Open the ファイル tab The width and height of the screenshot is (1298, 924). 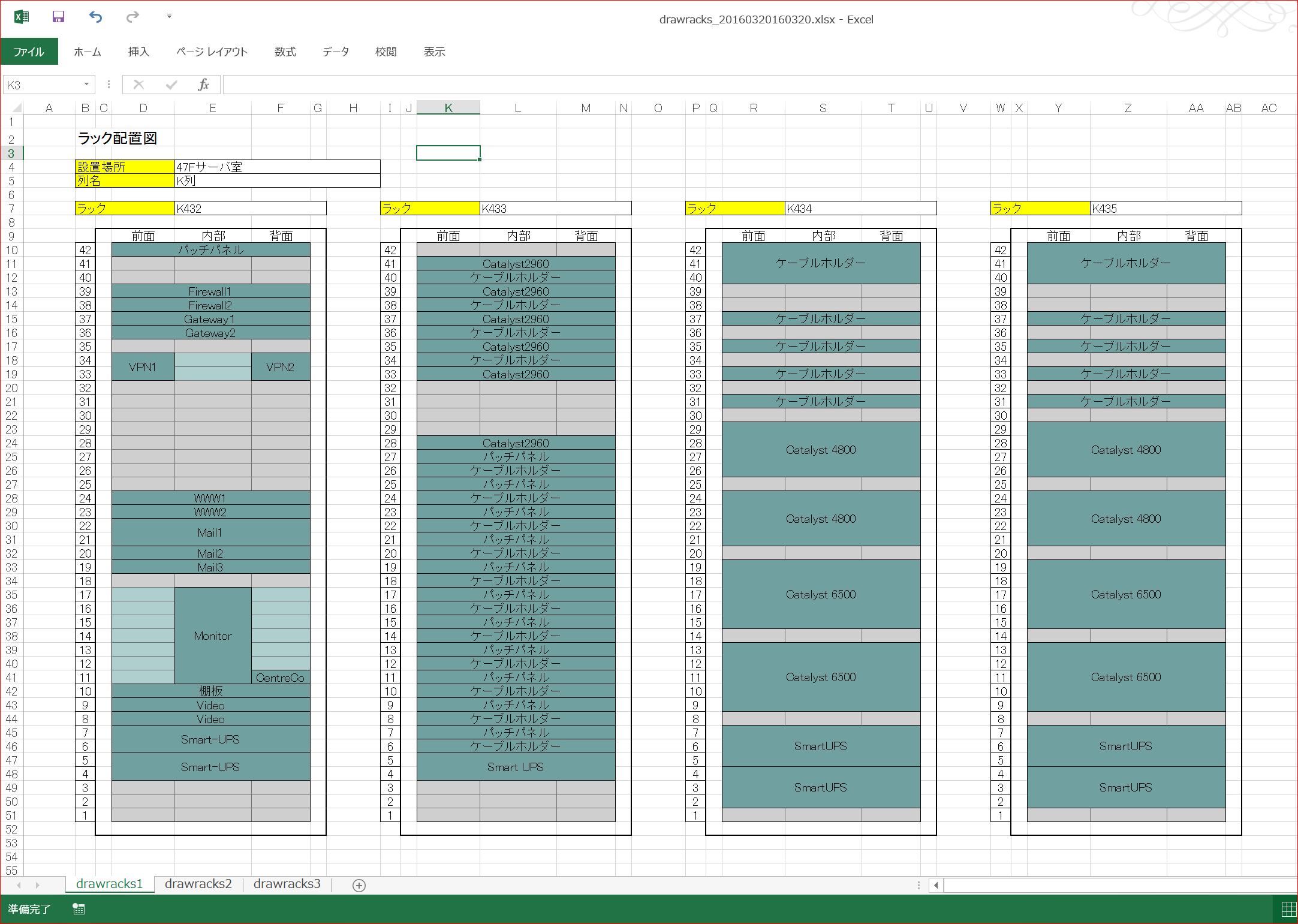[x=29, y=52]
